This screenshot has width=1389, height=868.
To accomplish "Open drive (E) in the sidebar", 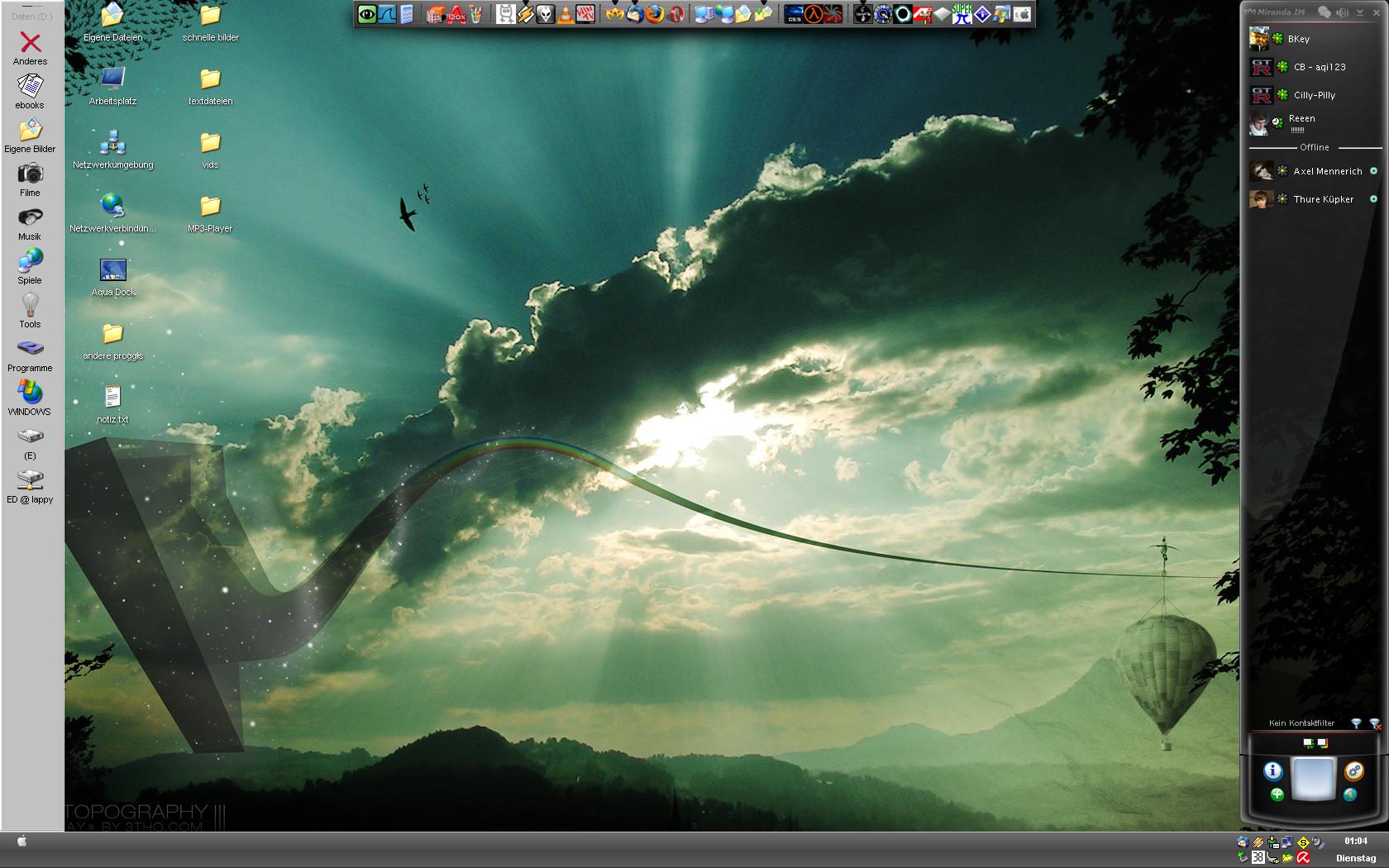I will [30, 443].
